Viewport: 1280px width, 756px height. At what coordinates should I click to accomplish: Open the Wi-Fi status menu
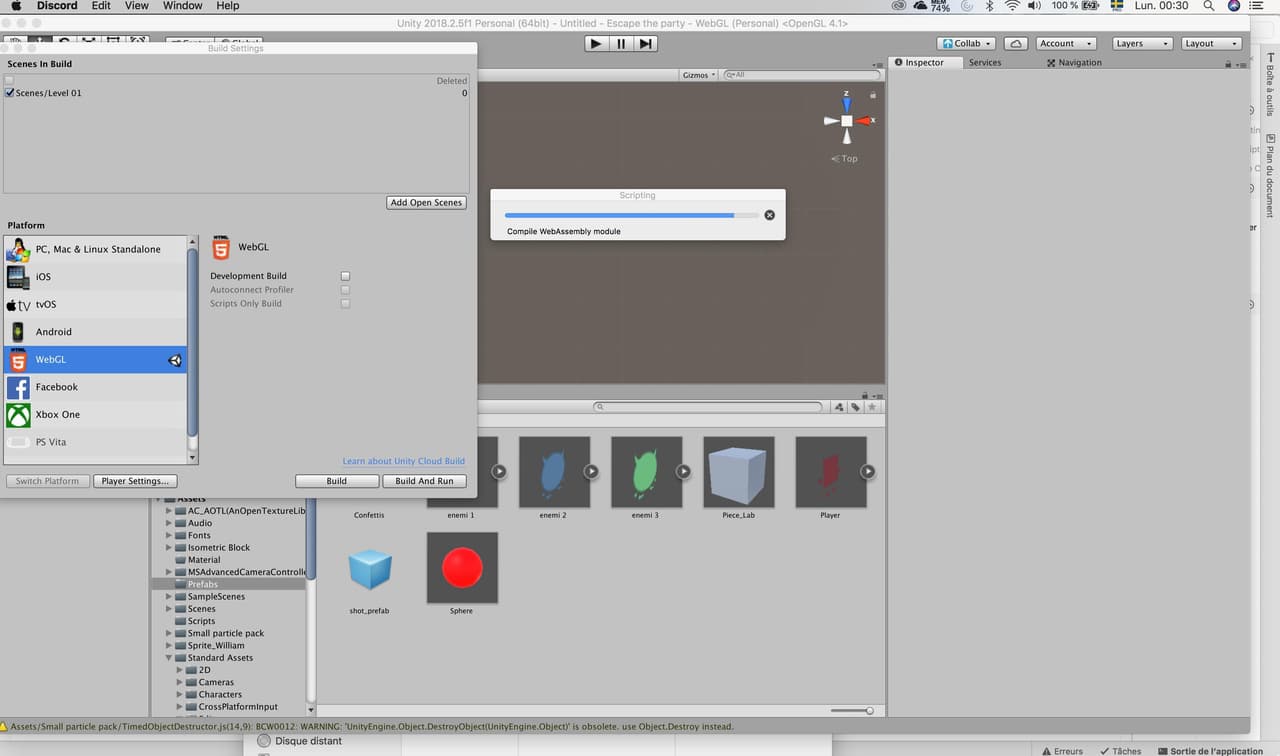1012,6
